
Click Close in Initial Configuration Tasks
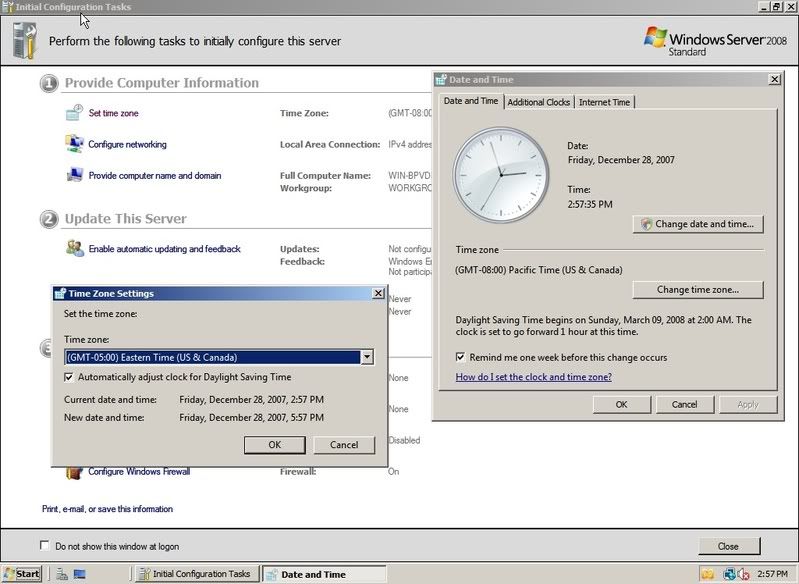[x=729, y=546]
